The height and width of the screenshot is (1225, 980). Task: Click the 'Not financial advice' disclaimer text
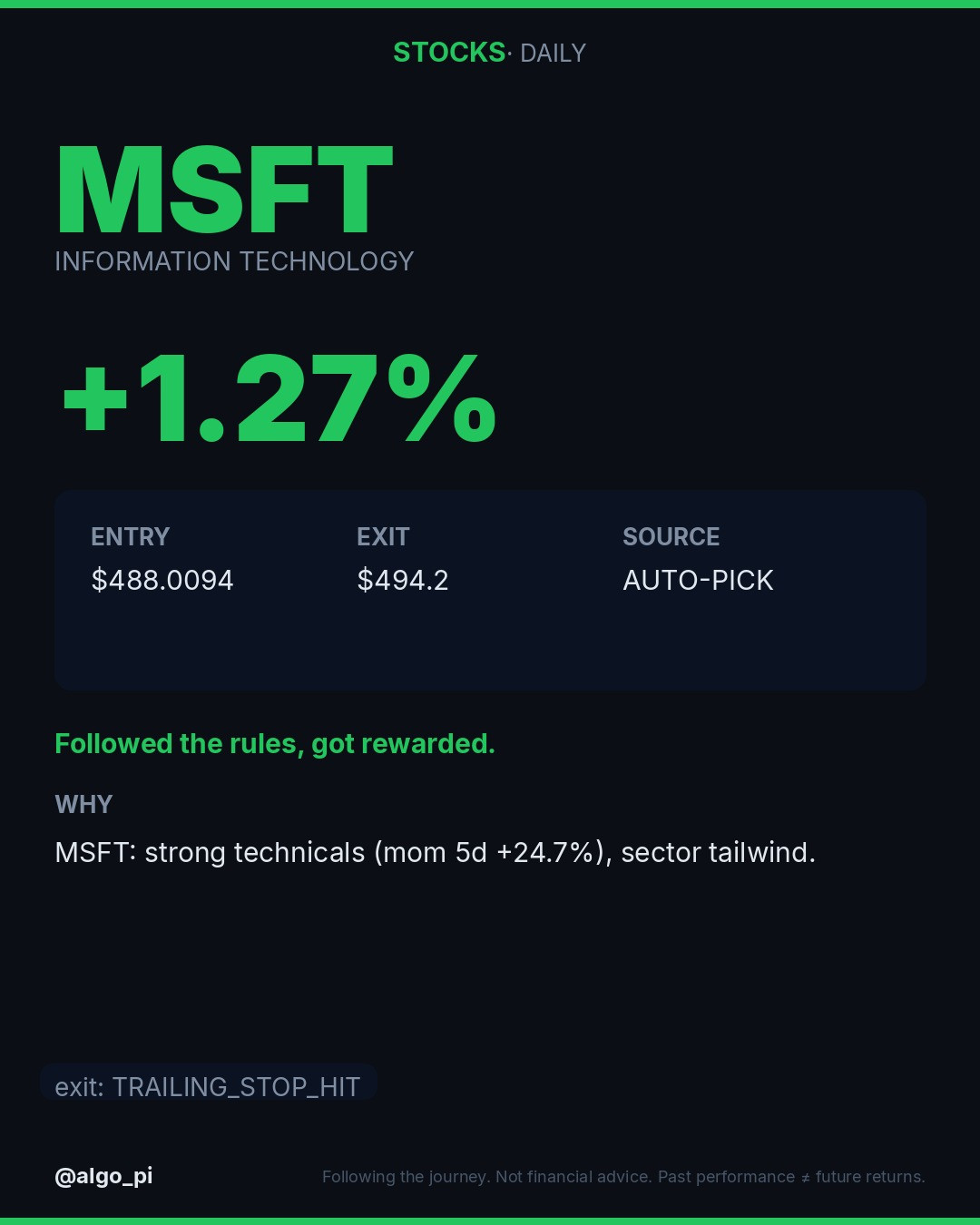click(x=573, y=1177)
